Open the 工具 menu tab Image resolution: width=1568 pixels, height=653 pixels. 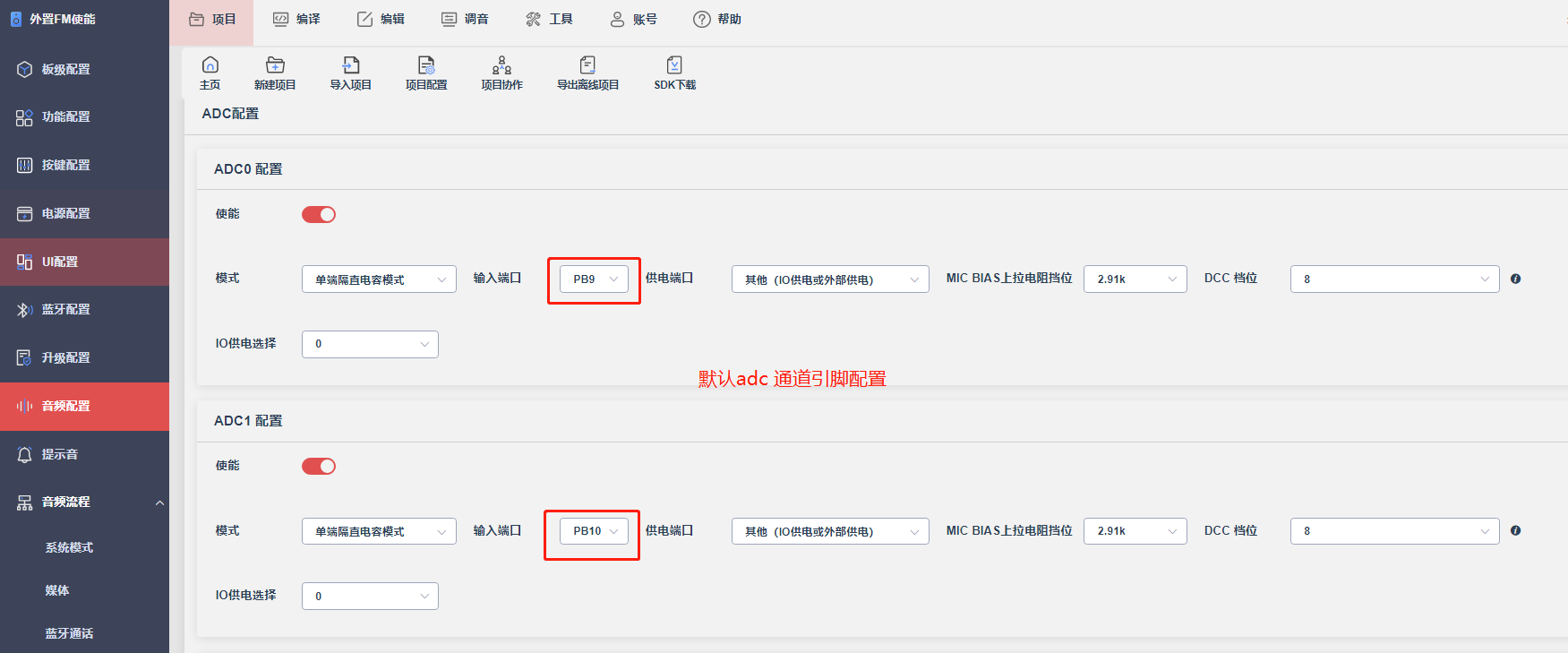pos(549,19)
